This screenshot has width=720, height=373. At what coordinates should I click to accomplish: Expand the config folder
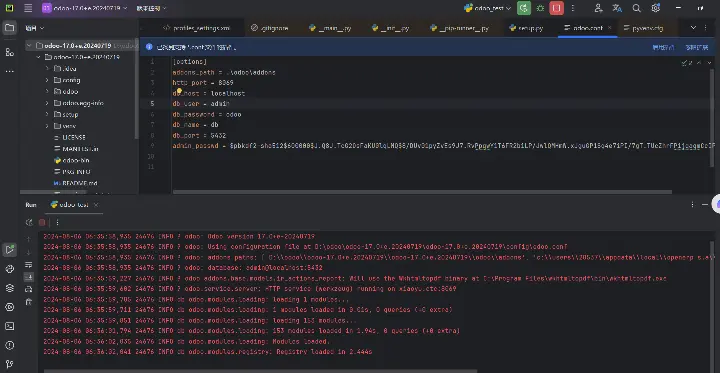point(47,80)
